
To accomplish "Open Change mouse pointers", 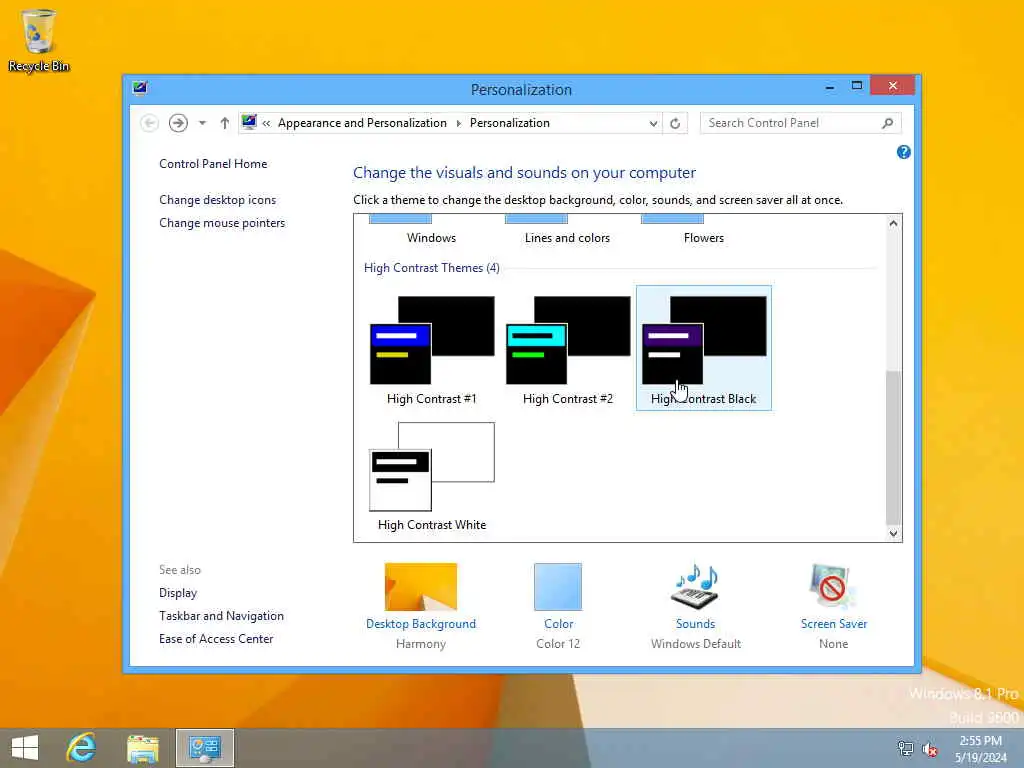I will pyautogui.click(x=222, y=223).
